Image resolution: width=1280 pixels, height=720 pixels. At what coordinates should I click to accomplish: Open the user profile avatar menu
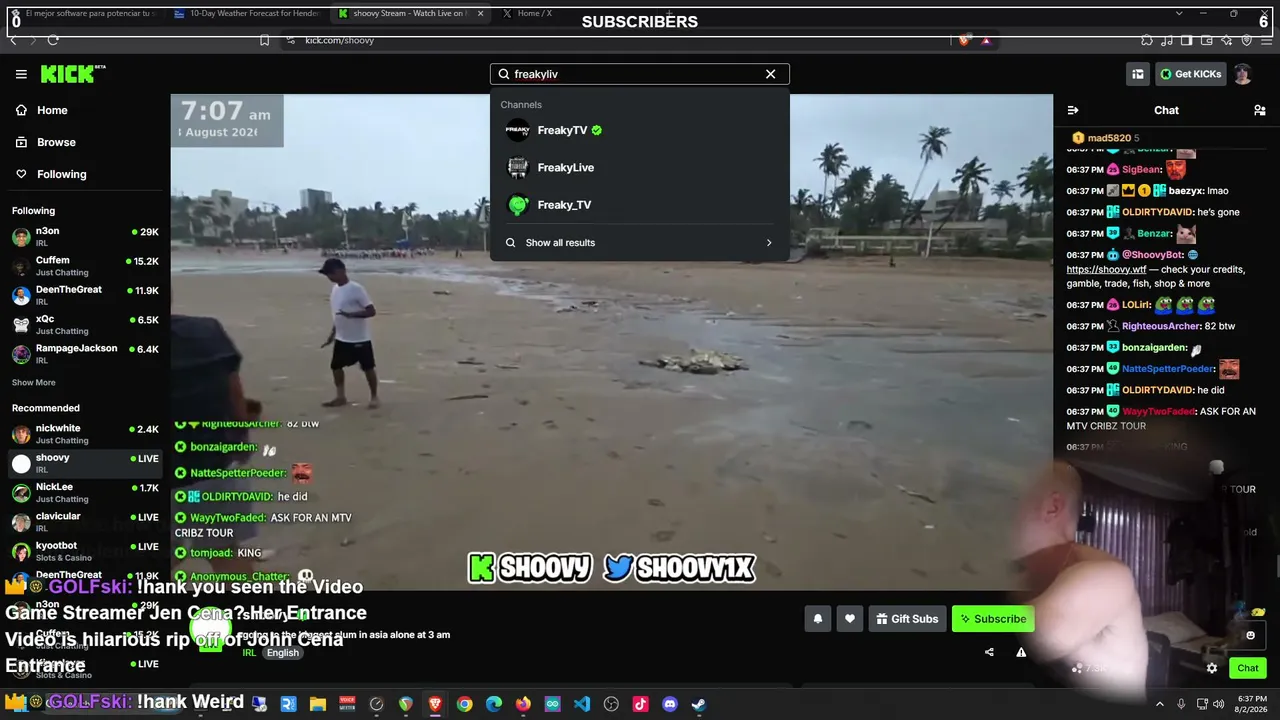click(1243, 74)
